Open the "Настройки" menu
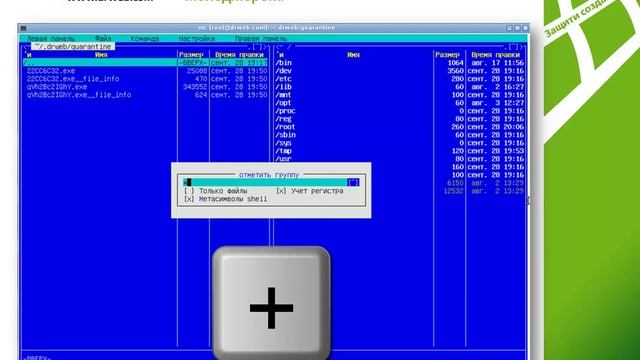The image size is (640, 360). pos(197,39)
